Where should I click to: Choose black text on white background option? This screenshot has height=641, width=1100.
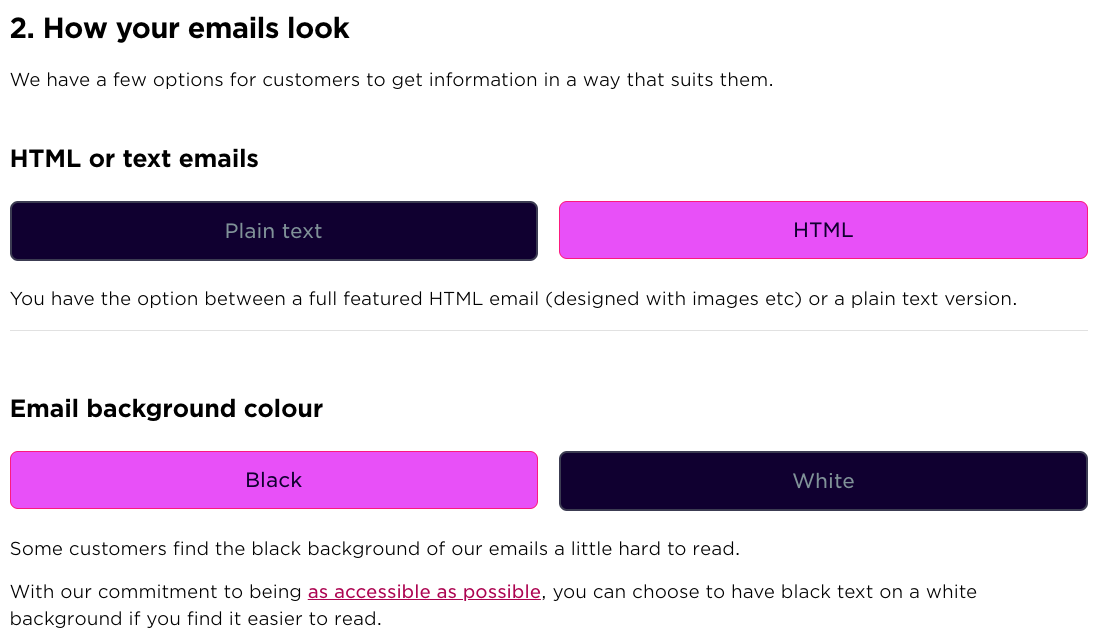[823, 480]
